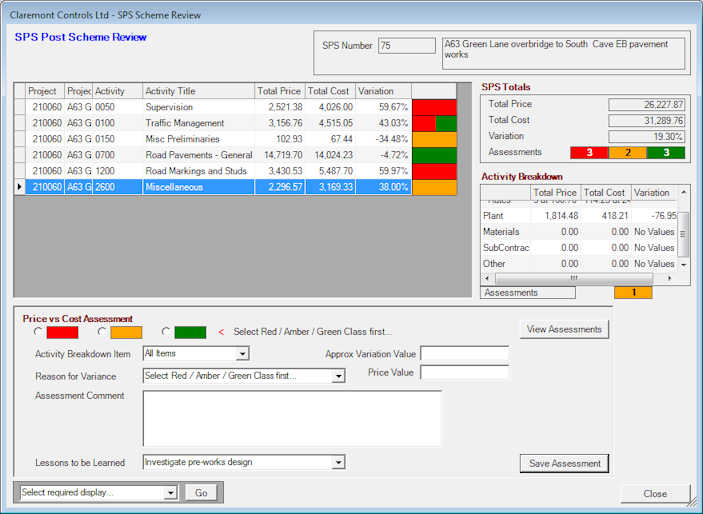The image size is (703, 514).
Task: Click the amber swatch on Misc Preliminaries row
Action: 434,139
